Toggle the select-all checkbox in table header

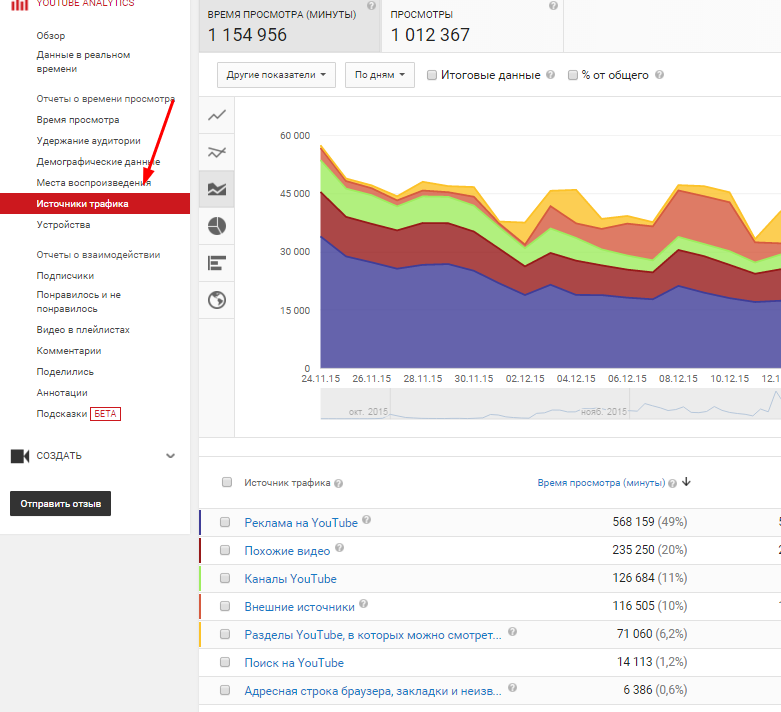pyautogui.click(x=227, y=482)
